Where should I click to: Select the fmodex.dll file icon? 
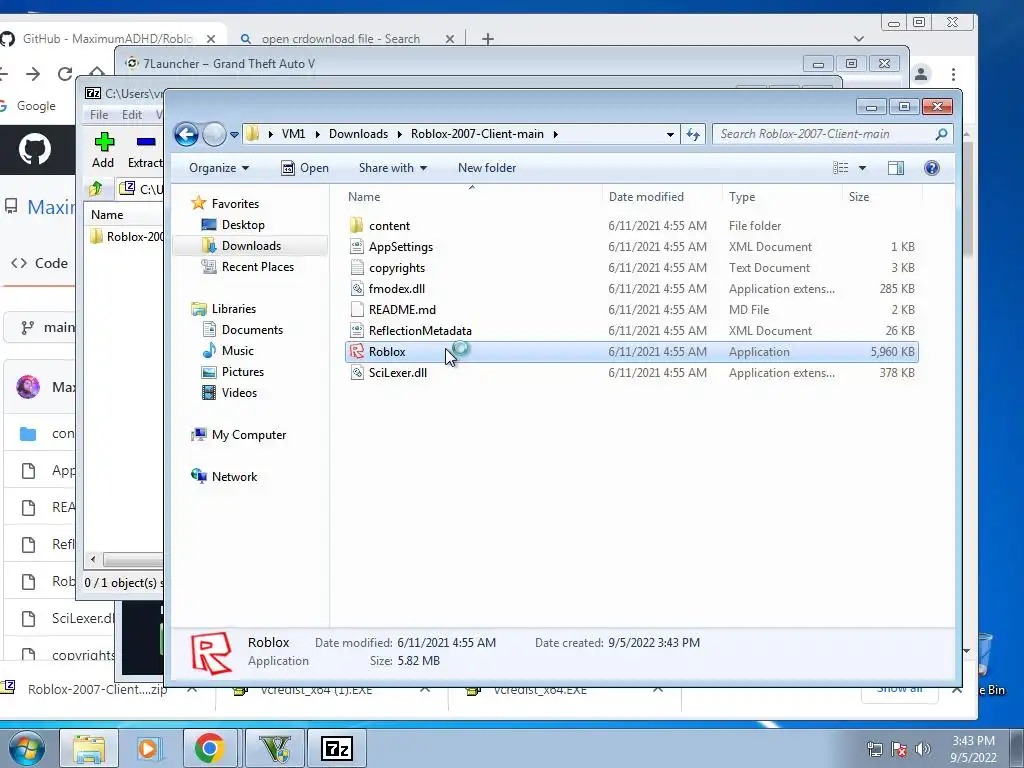357,288
